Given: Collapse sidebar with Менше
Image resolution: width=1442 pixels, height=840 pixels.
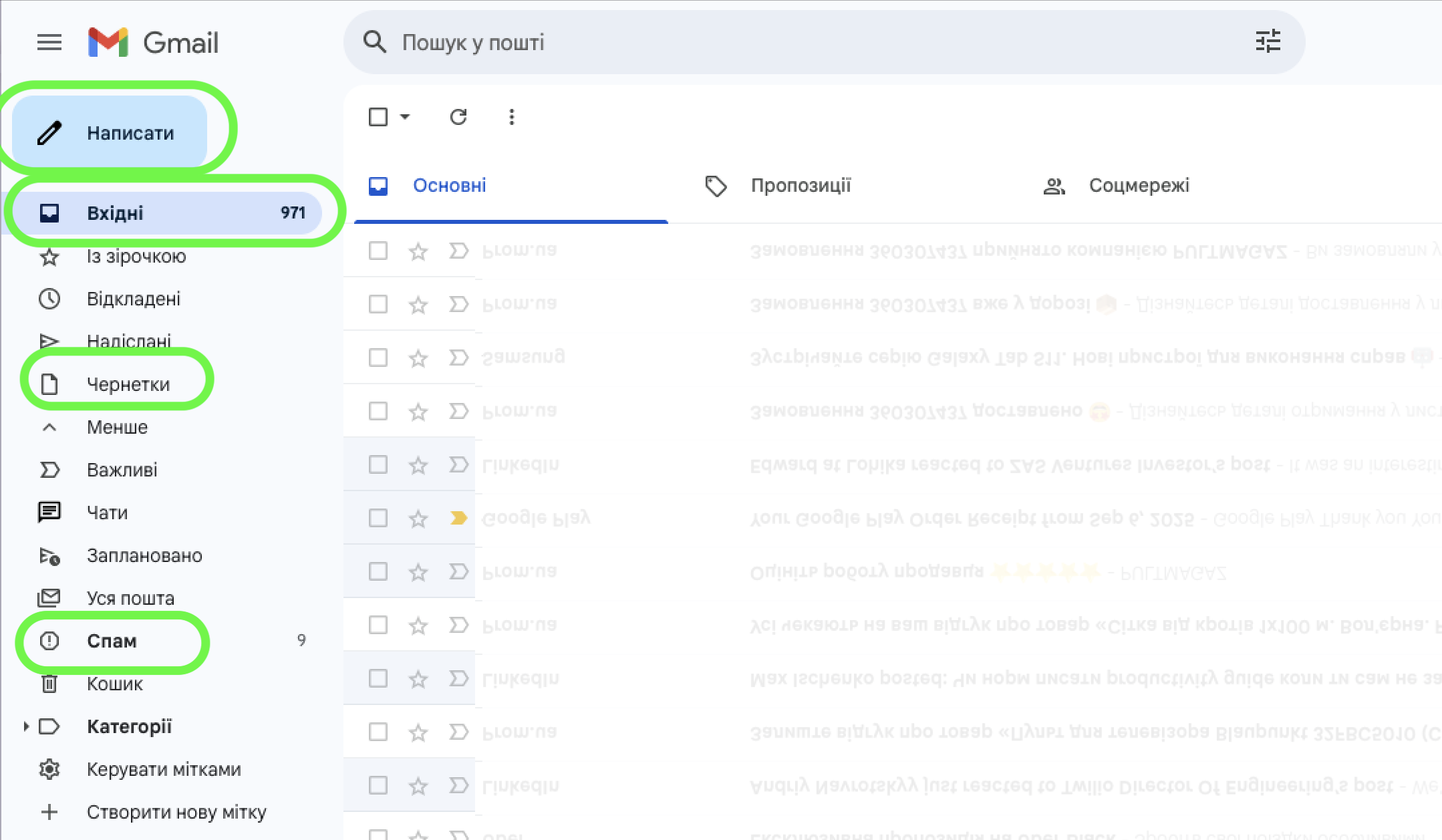Looking at the screenshot, I should click(117, 427).
